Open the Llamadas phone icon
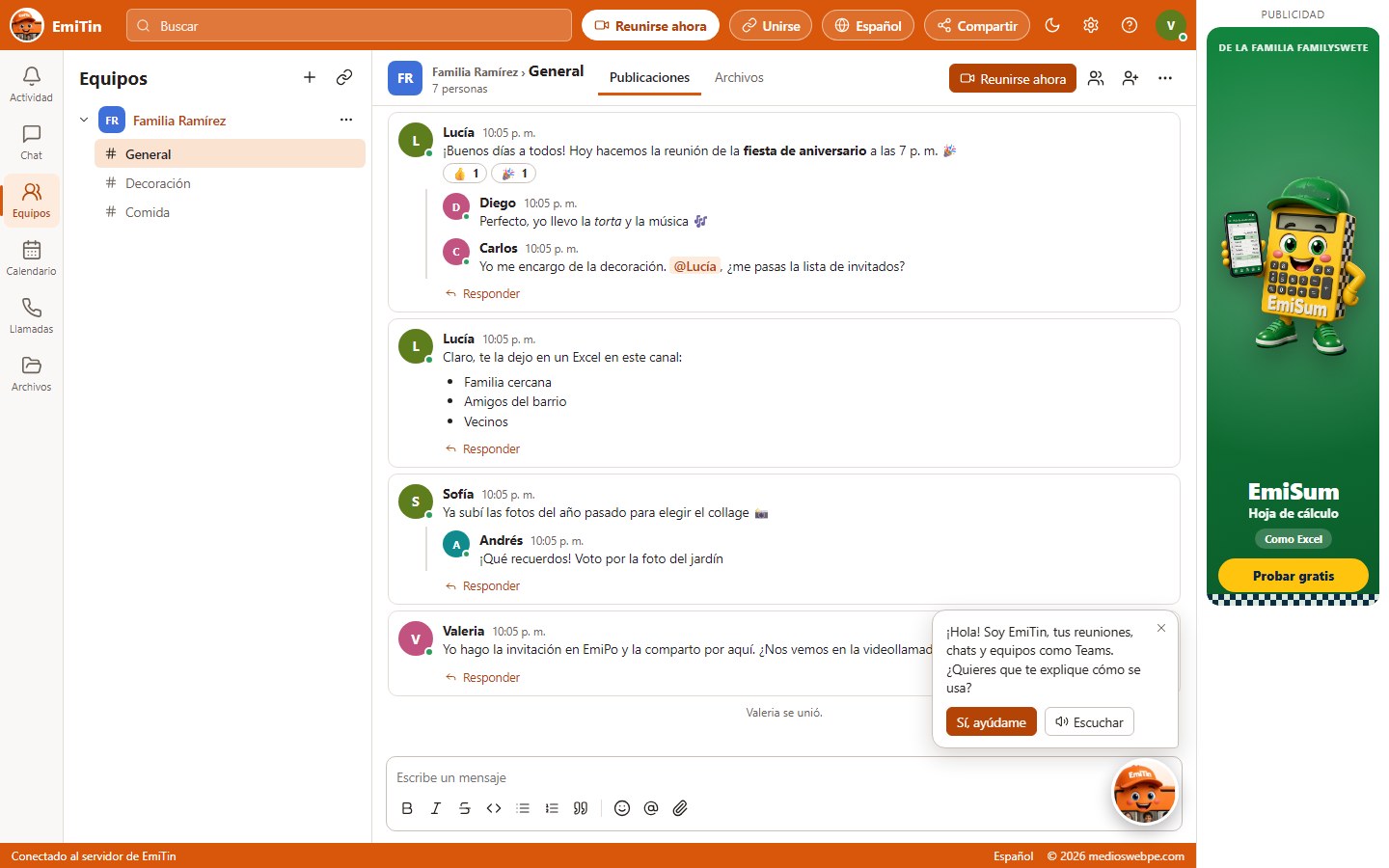 pos(31,316)
